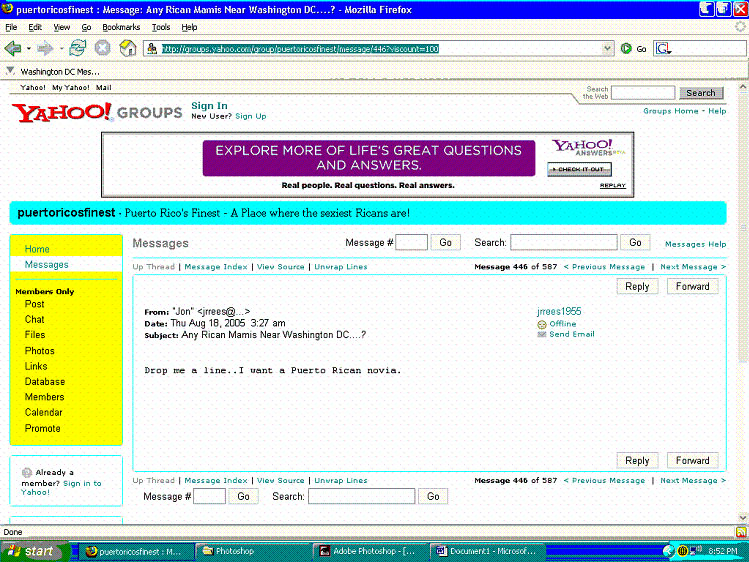Screen dimensions: 749x562
Task: Select Home in the yellow sidebar
Action: (x=37, y=249)
